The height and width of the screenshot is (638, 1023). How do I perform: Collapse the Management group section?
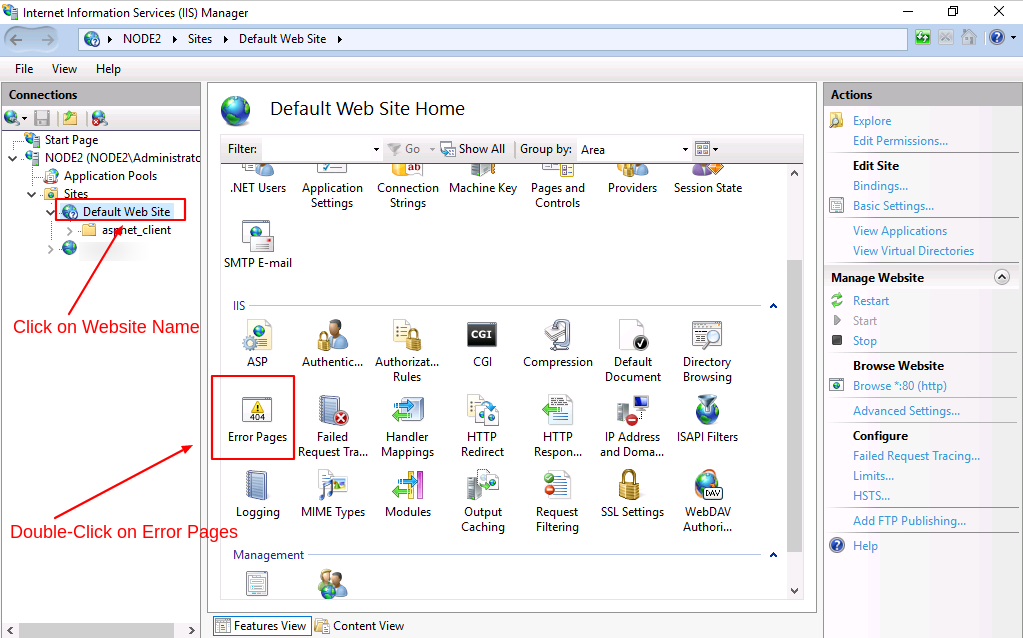tap(773, 554)
